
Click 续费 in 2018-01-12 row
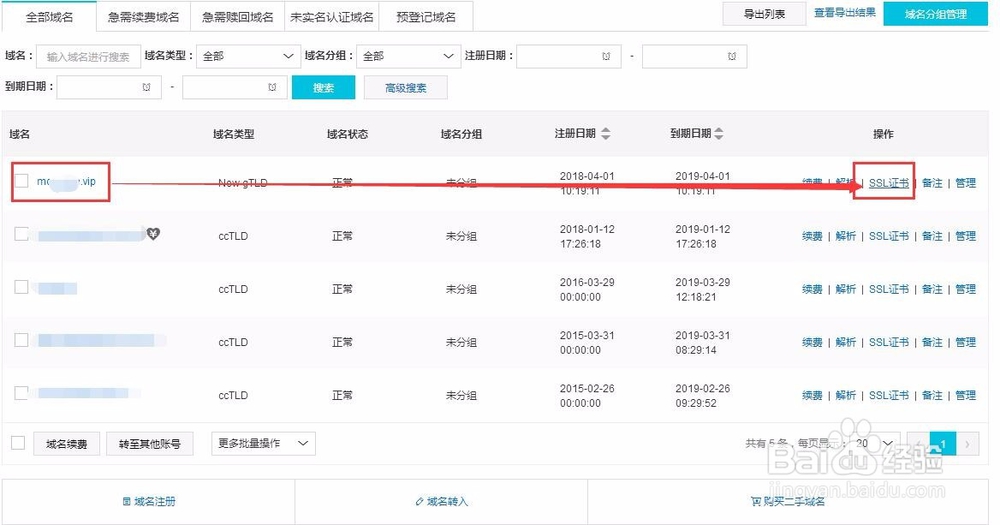coord(812,236)
